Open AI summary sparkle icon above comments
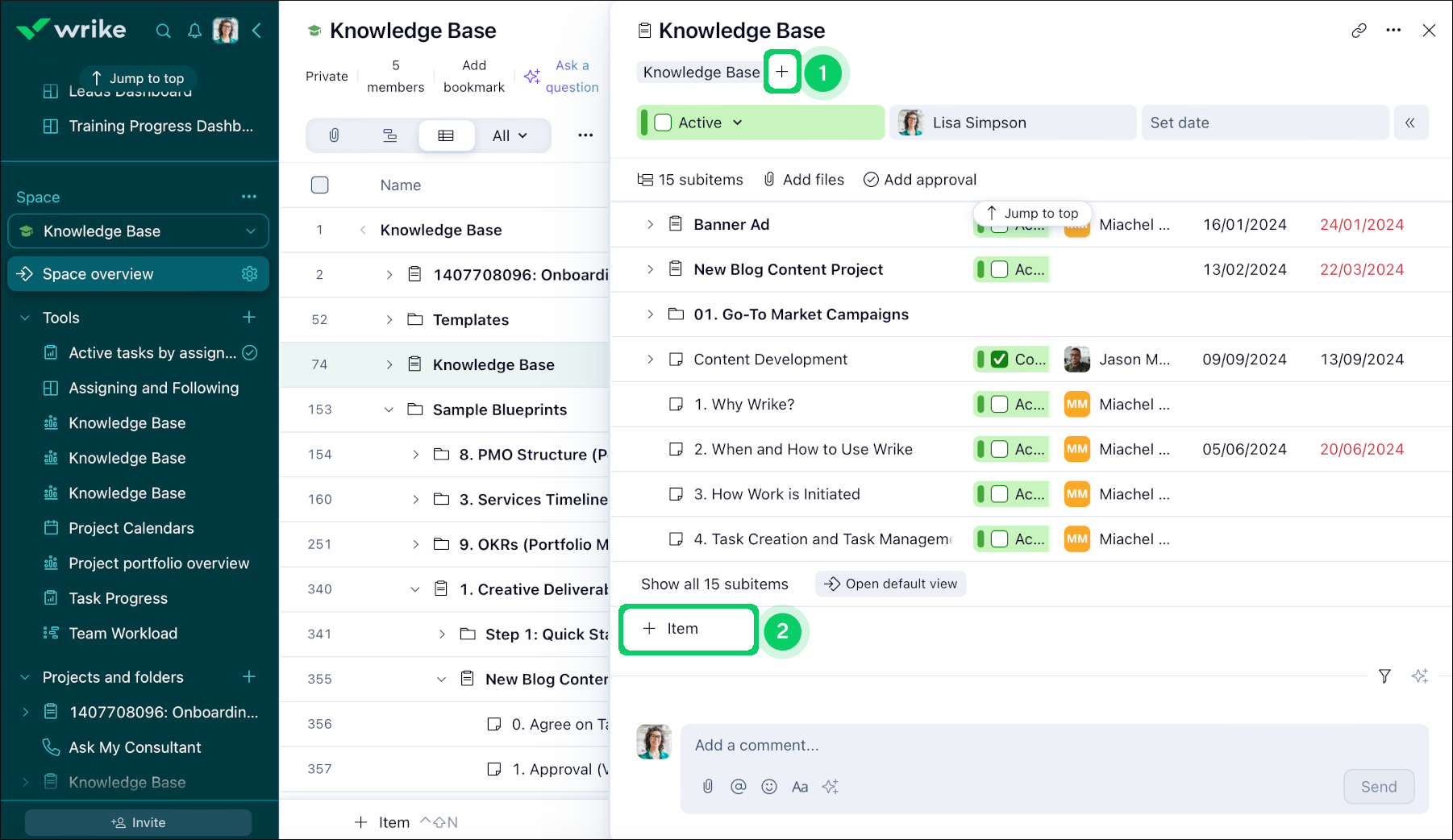This screenshot has width=1453, height=840. point(1420,676)
